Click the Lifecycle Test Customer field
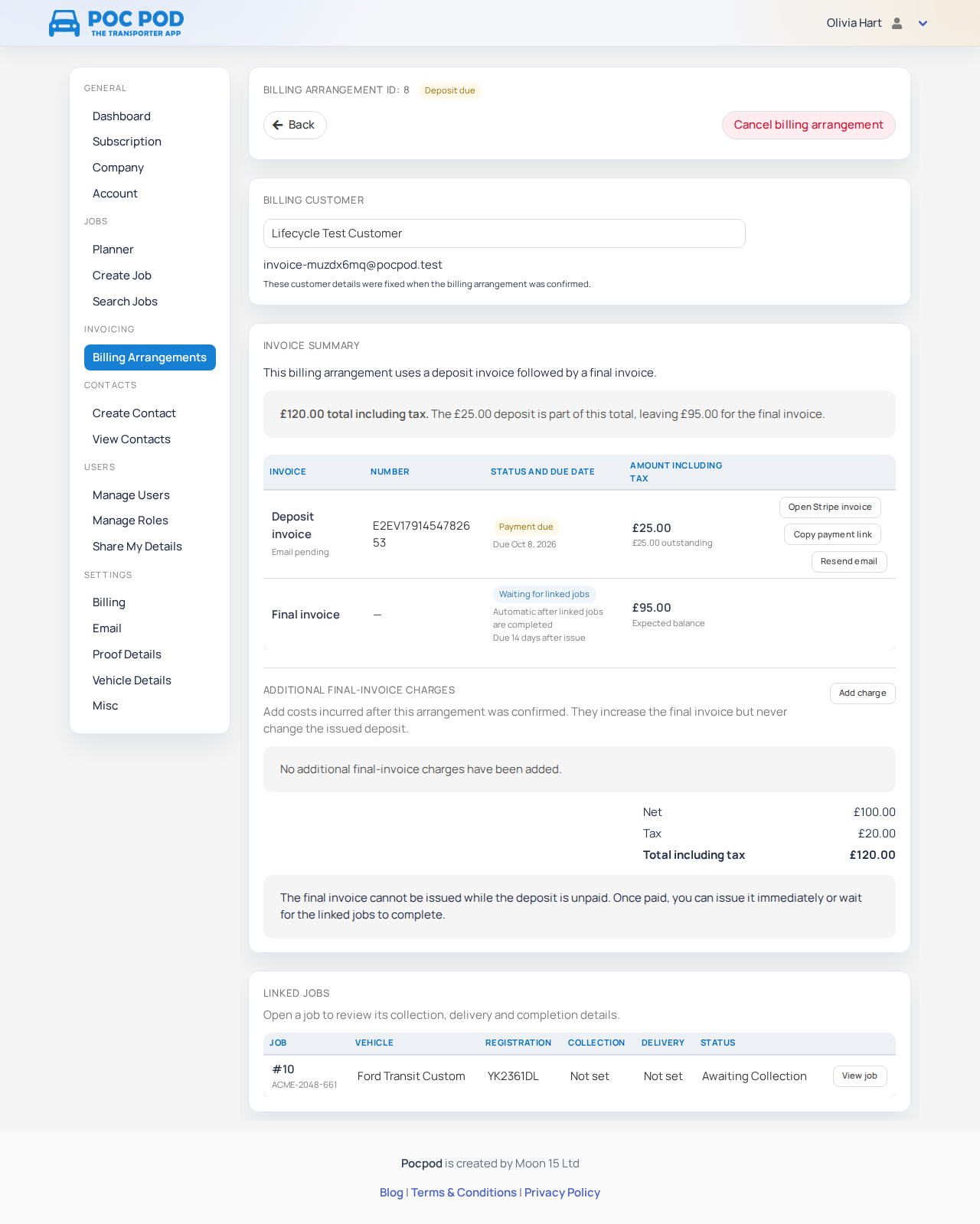980x1224 pixels. pyautogui.click(x=504, y=233)
